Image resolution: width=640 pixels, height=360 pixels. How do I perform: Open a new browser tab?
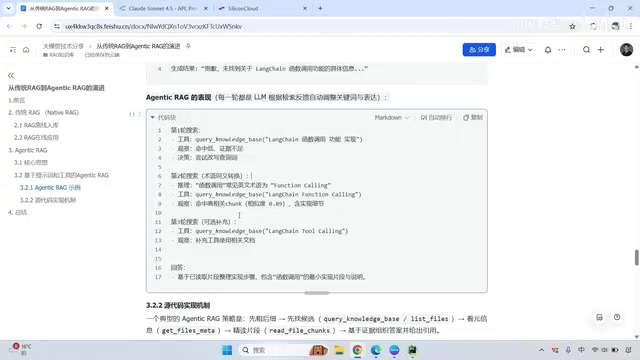[x=320, y=8]
